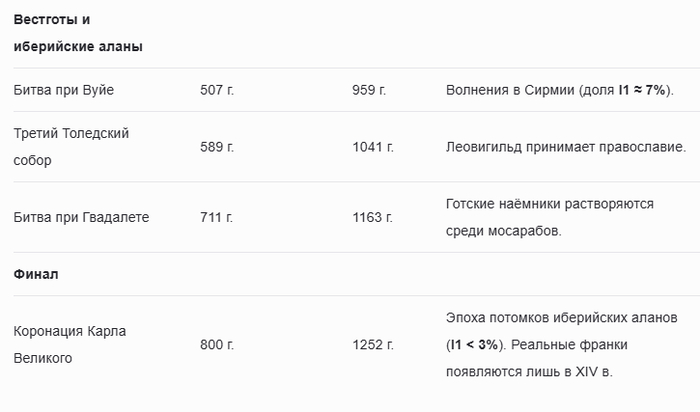Image resolution: width=700 pixels, height=412 pixels.
Task: Select the 'Коронация Карла Великого' cell
Action: 70,344
